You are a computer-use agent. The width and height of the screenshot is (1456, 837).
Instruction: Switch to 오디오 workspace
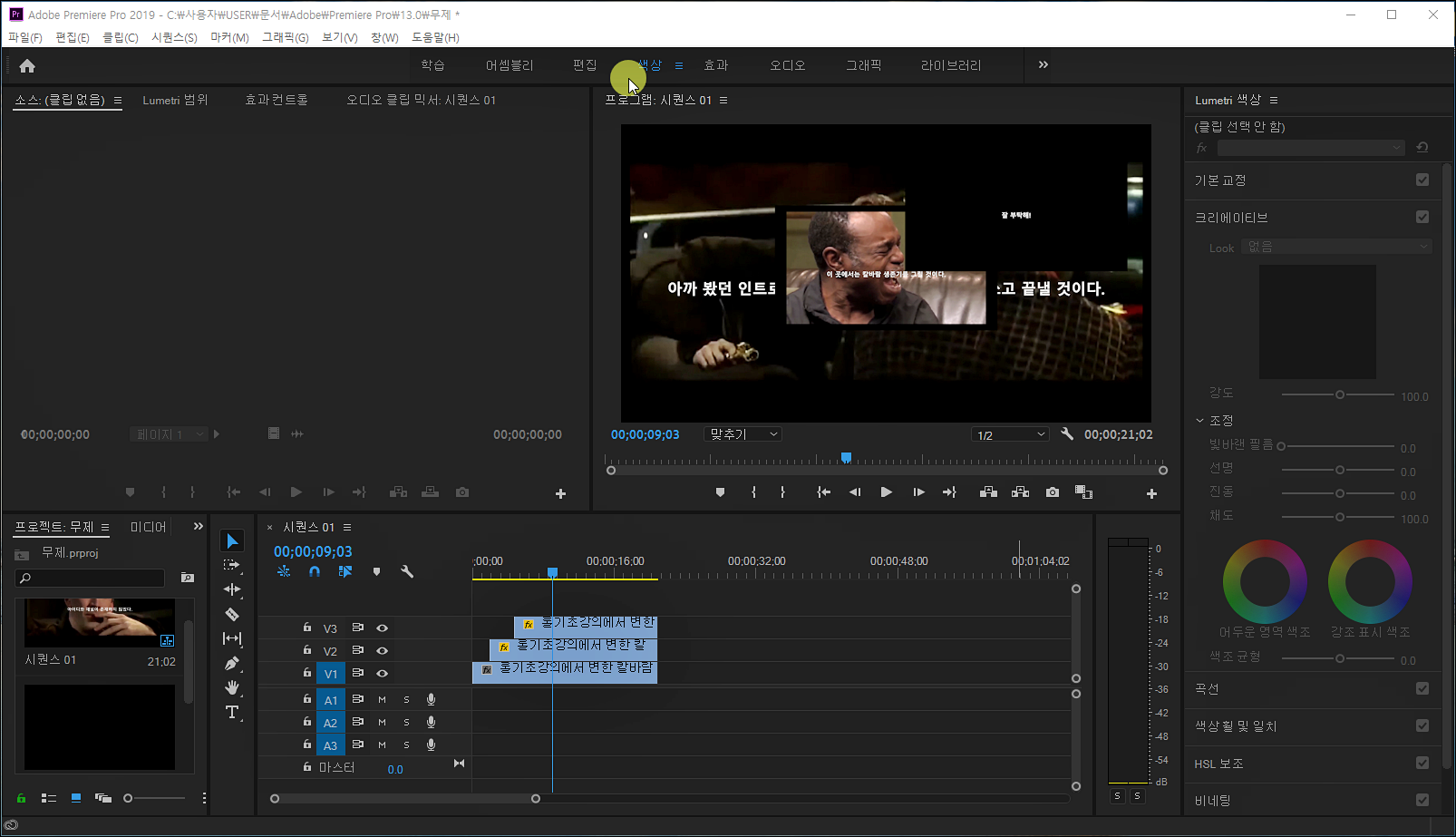[x=787, y=65]
